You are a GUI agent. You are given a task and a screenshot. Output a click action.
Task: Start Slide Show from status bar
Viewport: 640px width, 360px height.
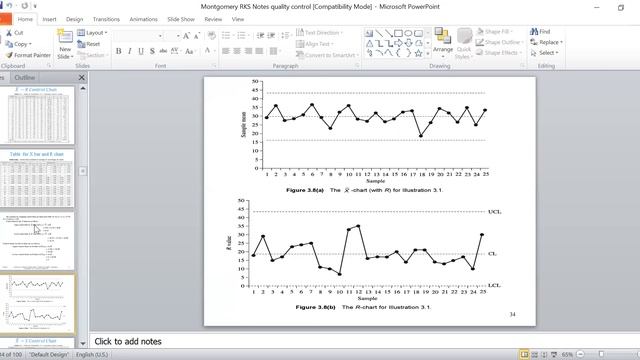point(554,354)
